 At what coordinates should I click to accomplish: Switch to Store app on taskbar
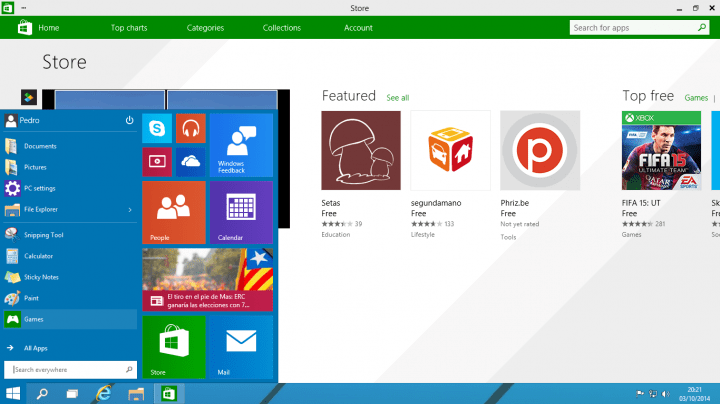click(x=169, y=393)
